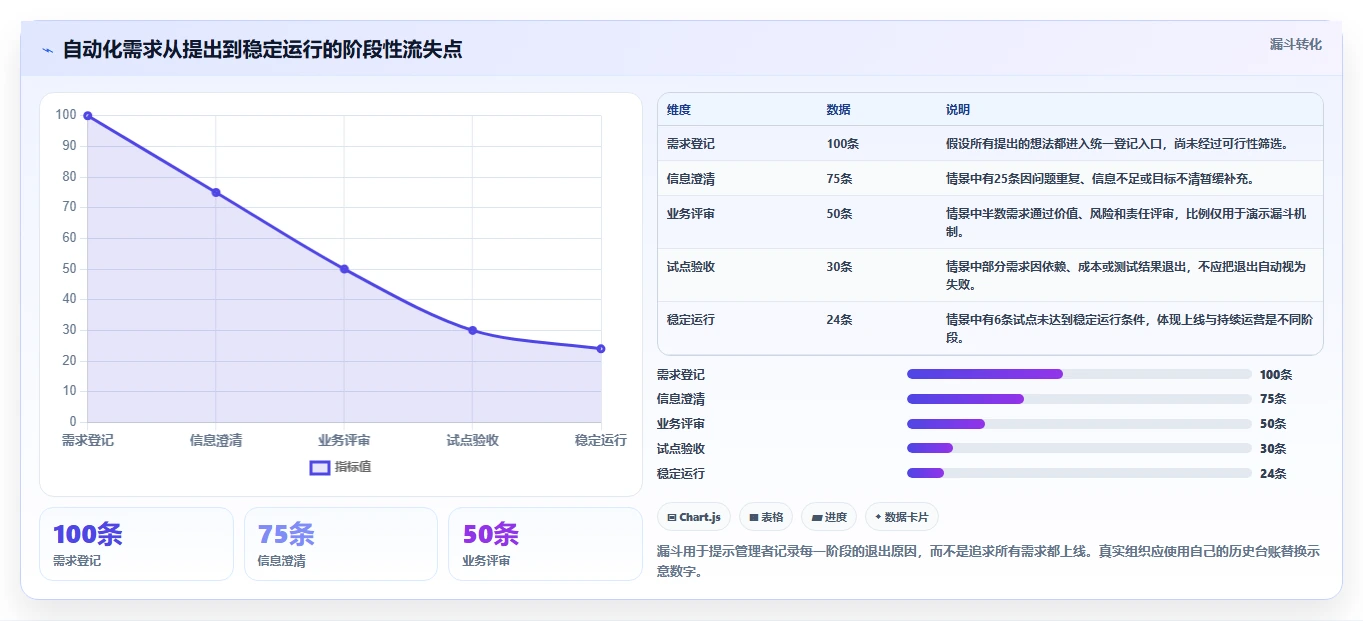Click the 试点验收 x-axis label on the chart
Image resolution: width=1363 pixels, height=621 pixels.
[x=473, y=440]
